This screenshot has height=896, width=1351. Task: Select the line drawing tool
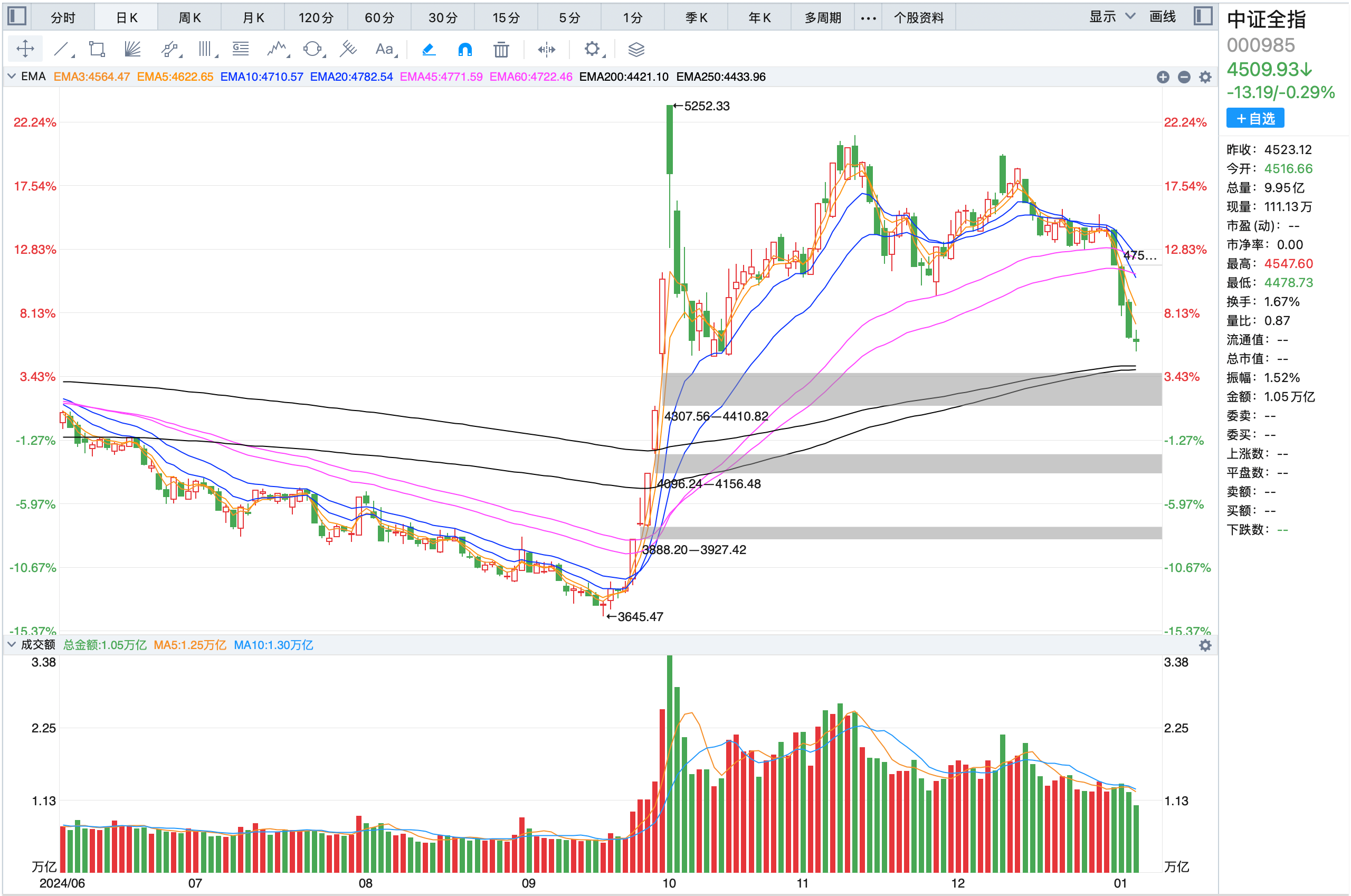coord(61,49)
